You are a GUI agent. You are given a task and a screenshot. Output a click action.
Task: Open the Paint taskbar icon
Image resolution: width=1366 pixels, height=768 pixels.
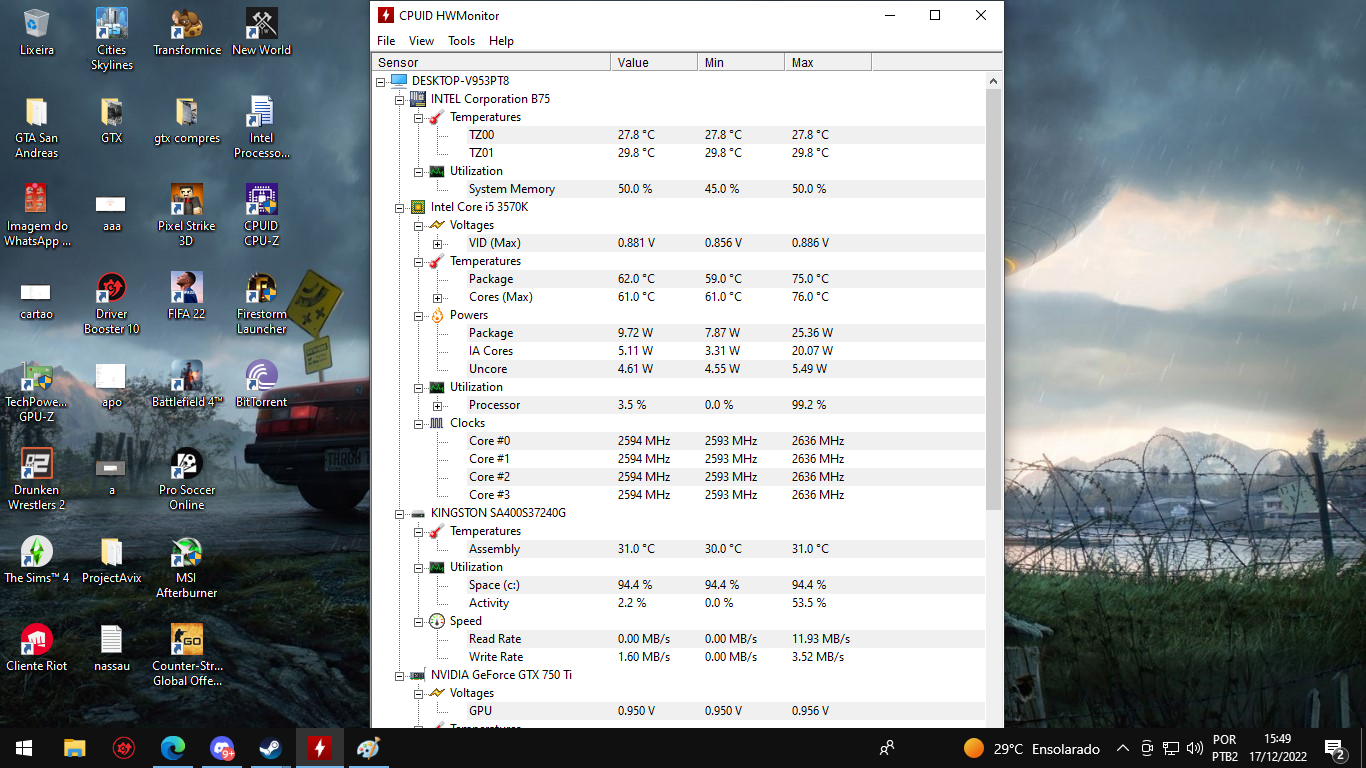368,747
